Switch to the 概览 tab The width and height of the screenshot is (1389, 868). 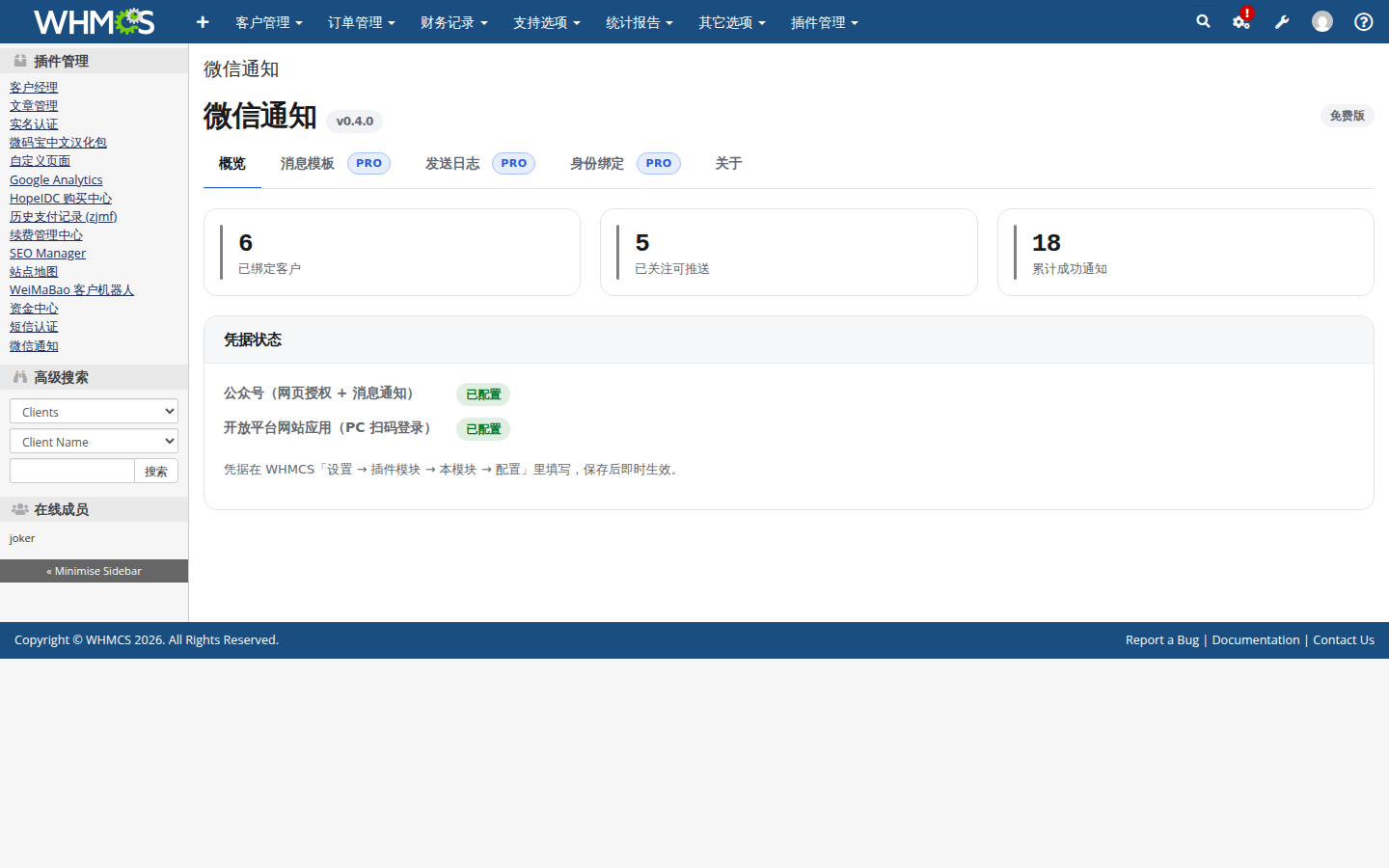(232, 164)
